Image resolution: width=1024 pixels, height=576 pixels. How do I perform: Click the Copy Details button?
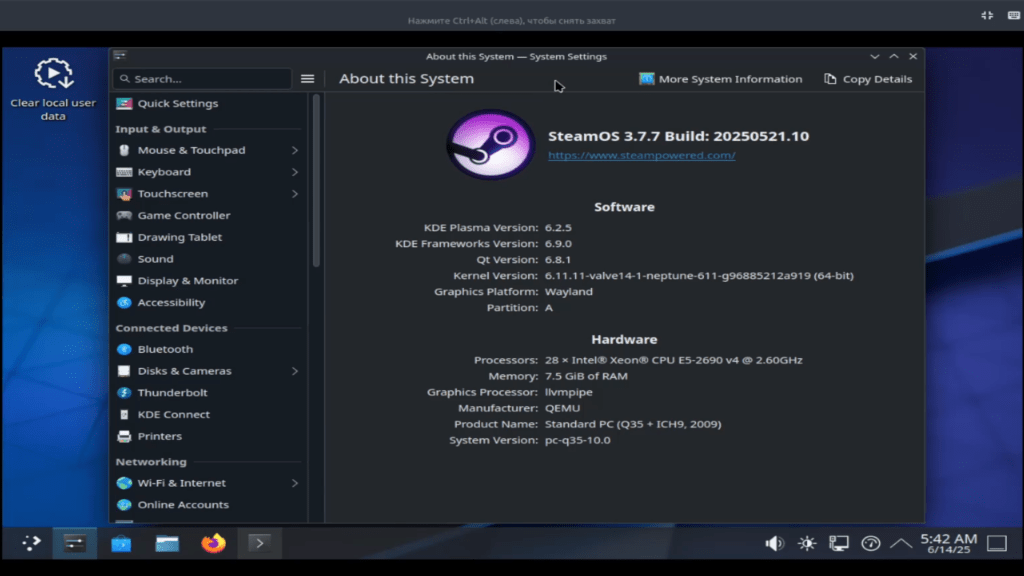pyautogui.click(x=868, y=79)
